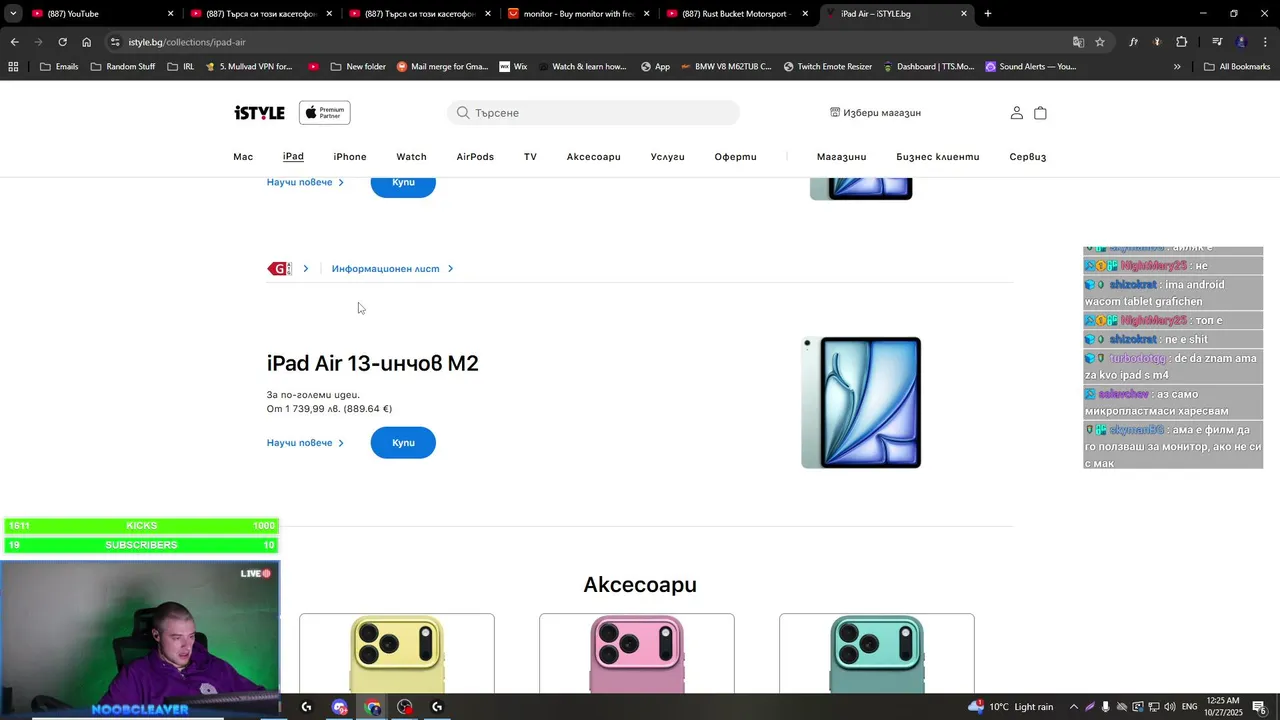
Task: Open the account profile icon on iSTYLE
Action: (x=1016, y=113)
